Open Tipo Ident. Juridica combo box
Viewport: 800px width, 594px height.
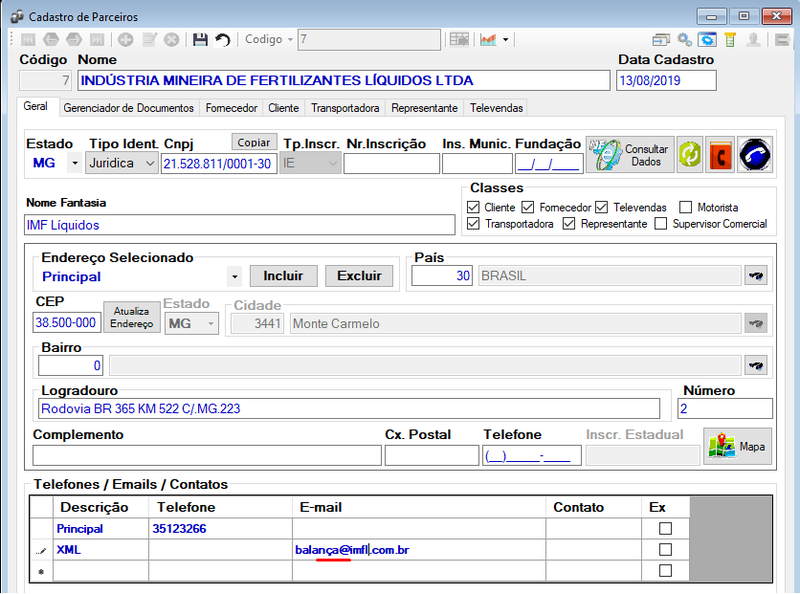coord(121,163)
